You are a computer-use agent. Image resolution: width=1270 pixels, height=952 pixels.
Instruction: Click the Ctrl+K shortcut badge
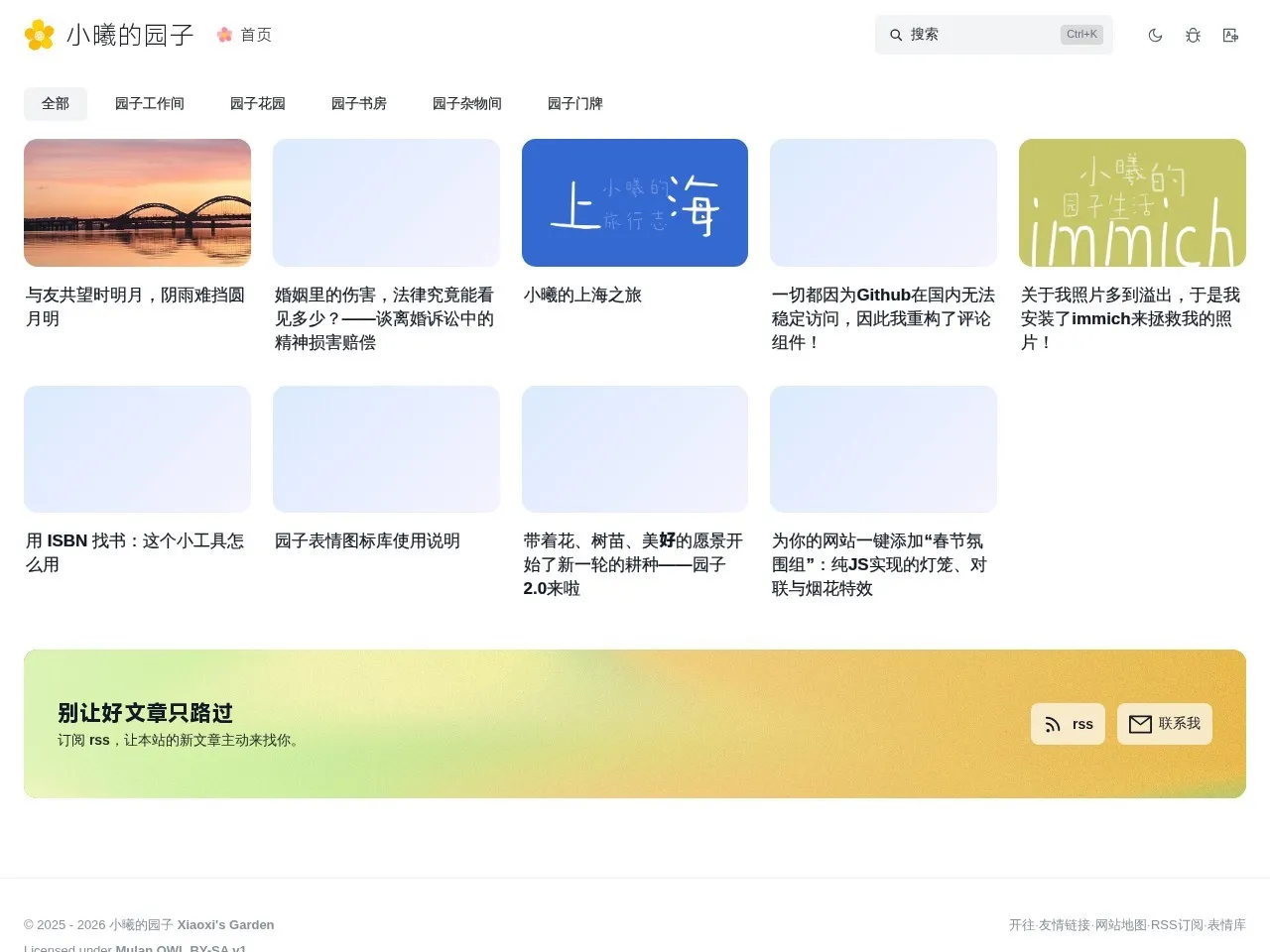[x=1081, y=35]
